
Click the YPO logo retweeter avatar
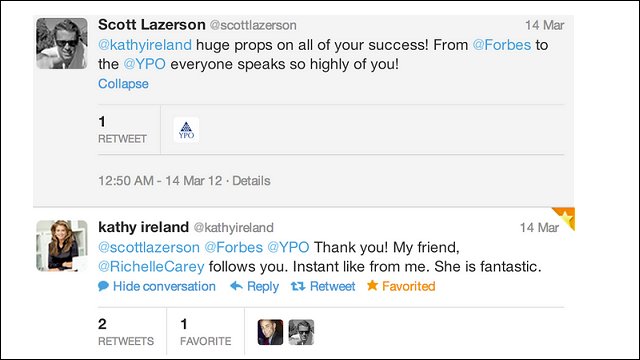pyautogui.click(x=186, y=130)
